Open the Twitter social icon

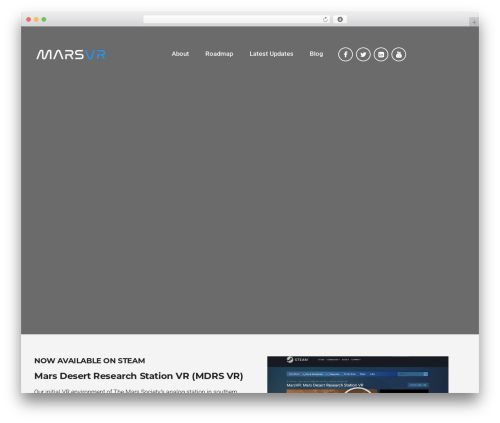(363, 54)
